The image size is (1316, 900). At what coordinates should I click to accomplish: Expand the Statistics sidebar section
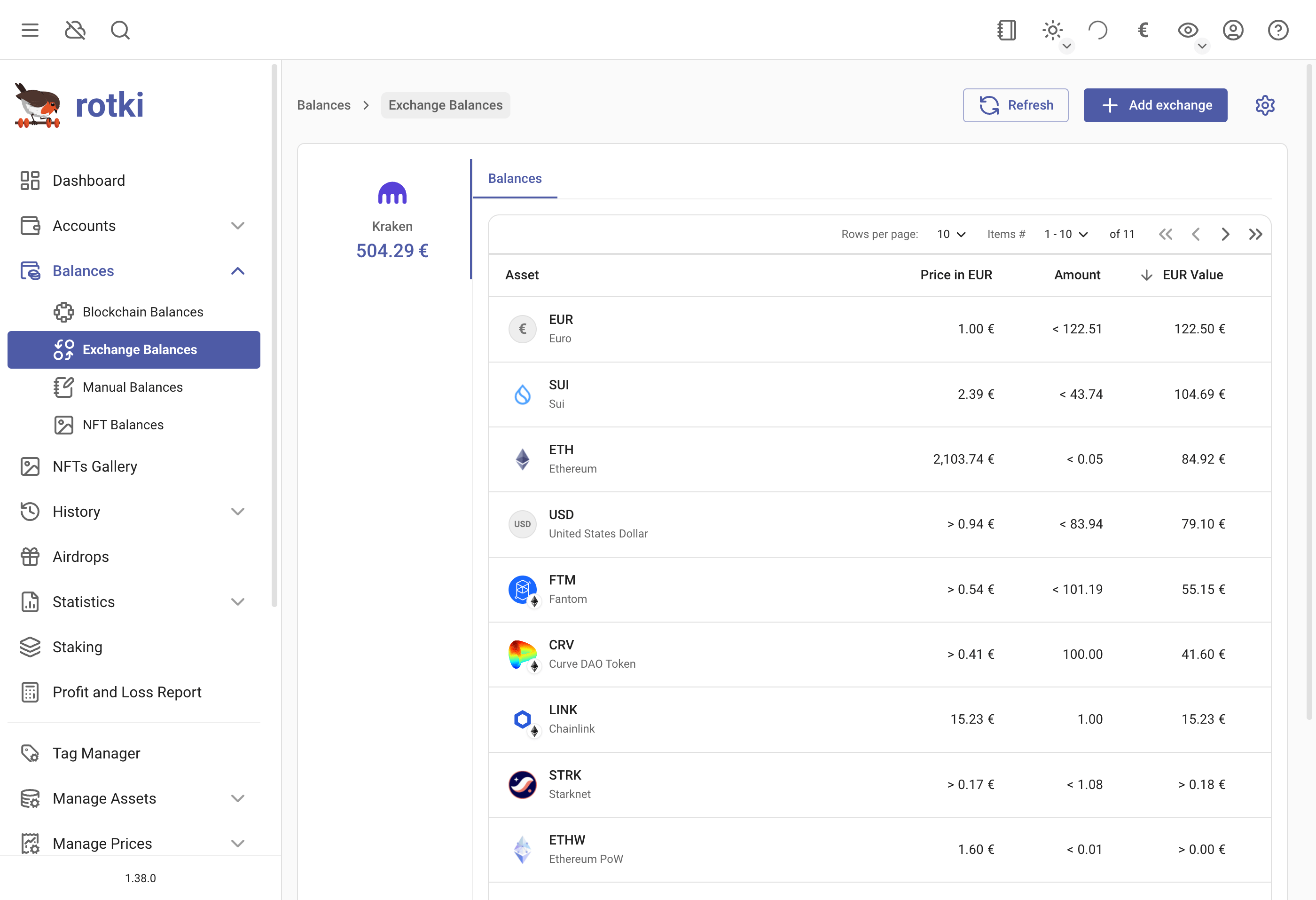click(133, 602)
